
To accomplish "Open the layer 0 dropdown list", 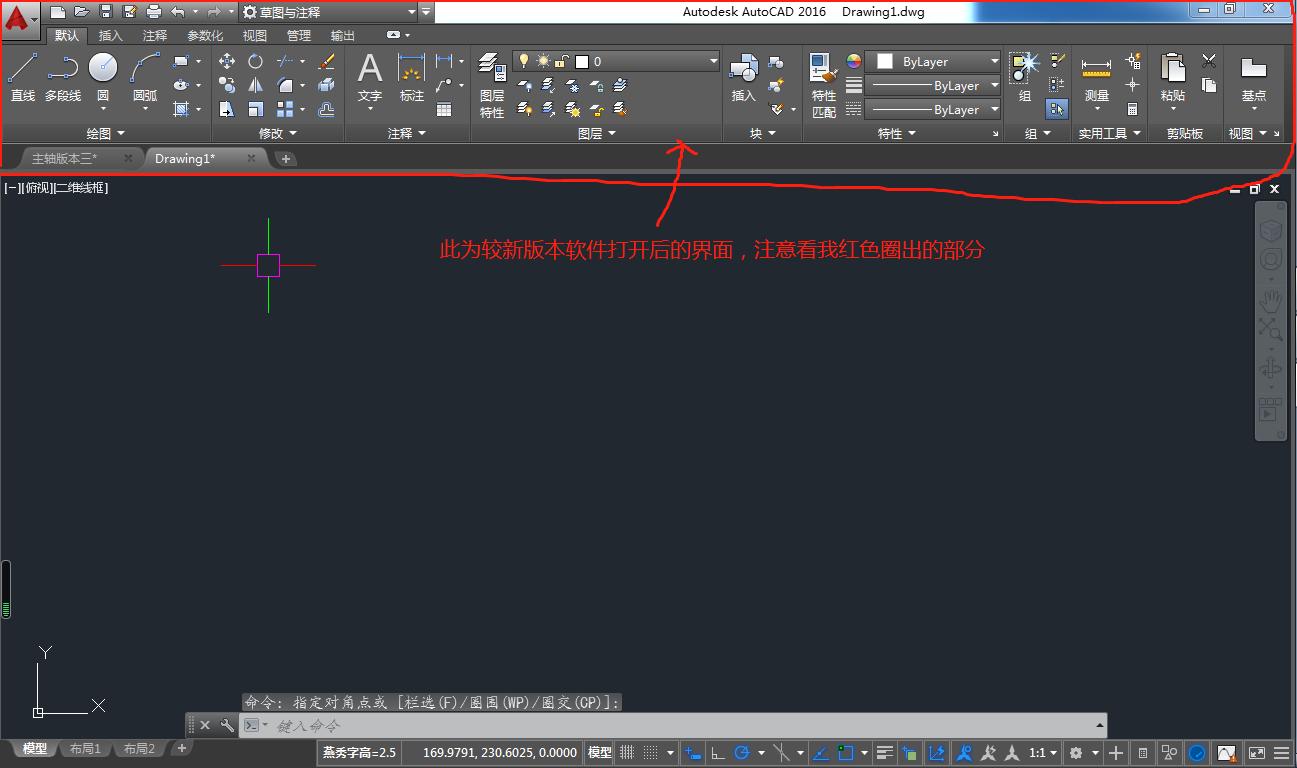I will (616, 61).
